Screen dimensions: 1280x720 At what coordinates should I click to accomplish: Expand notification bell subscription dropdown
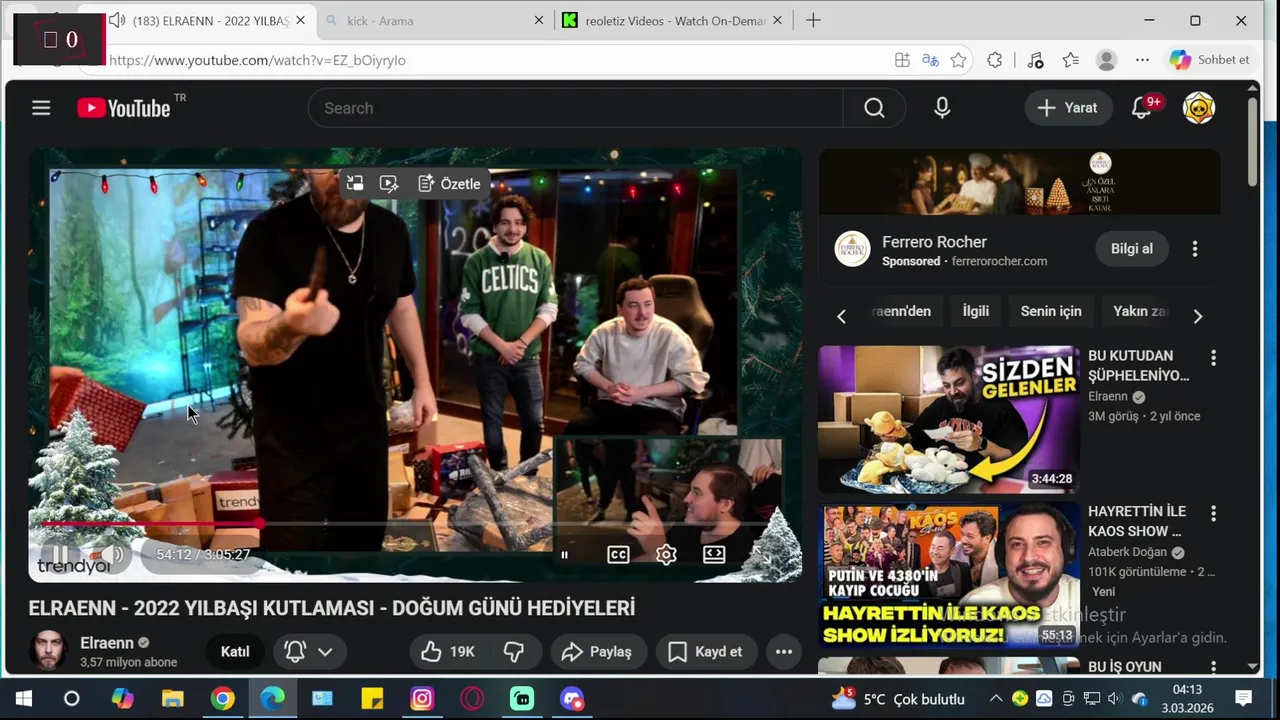tap(325, 652)
